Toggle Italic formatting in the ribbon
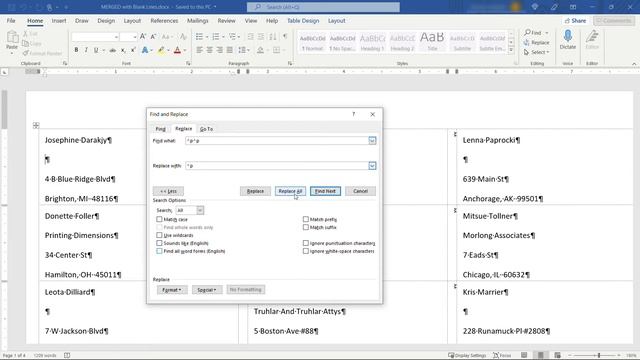 click(86, 50)
